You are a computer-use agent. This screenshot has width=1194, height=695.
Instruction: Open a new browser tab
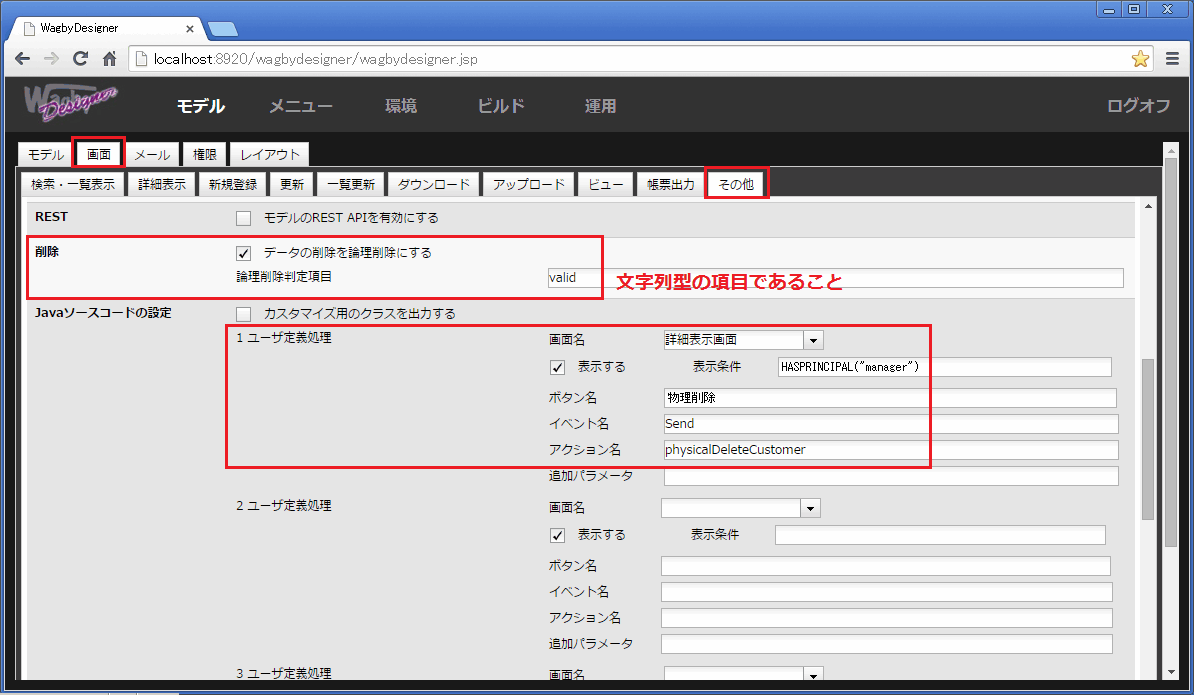[222, 29]
